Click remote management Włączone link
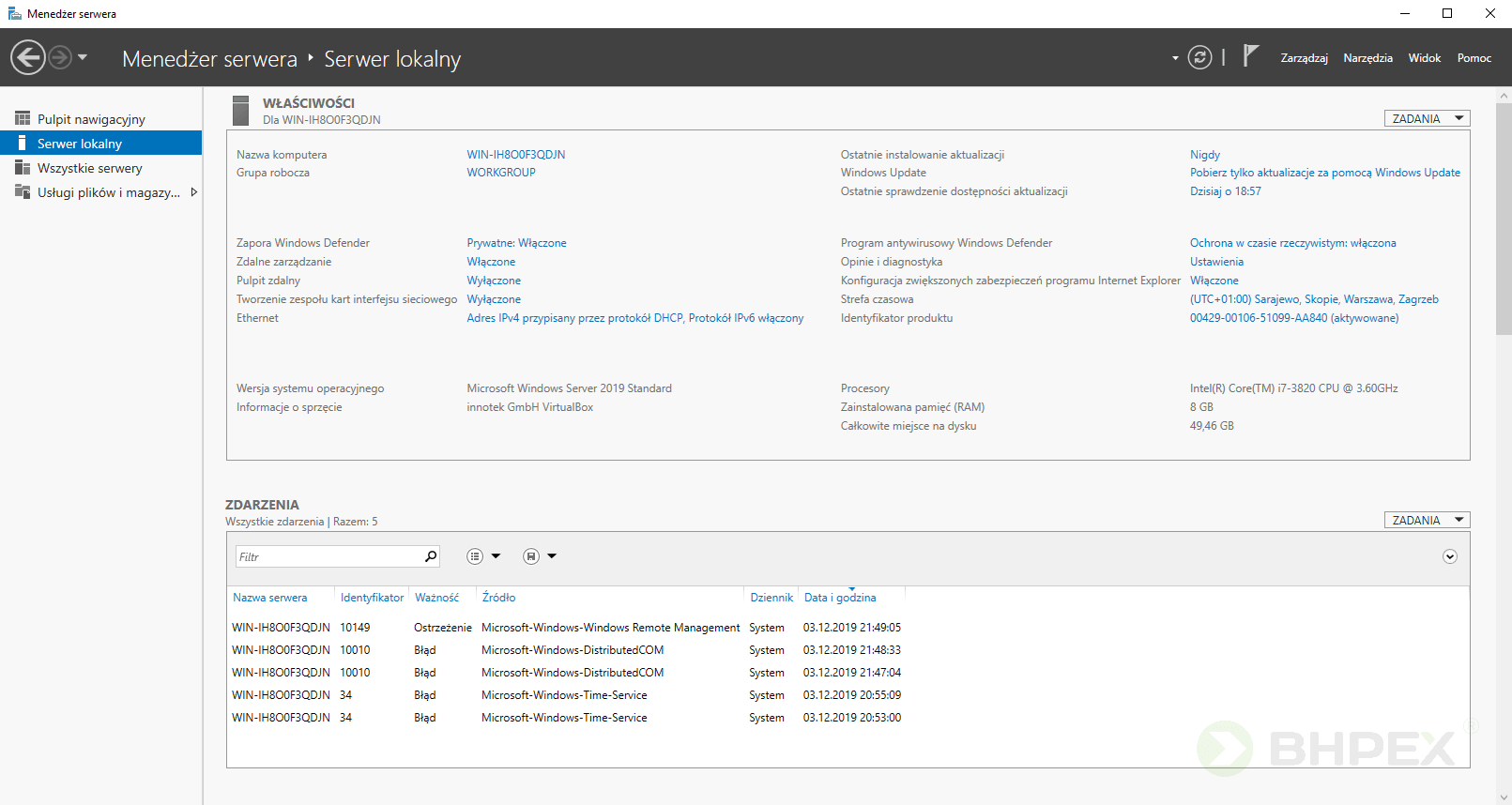1512x805 pixels. click(x=491, y=262)
